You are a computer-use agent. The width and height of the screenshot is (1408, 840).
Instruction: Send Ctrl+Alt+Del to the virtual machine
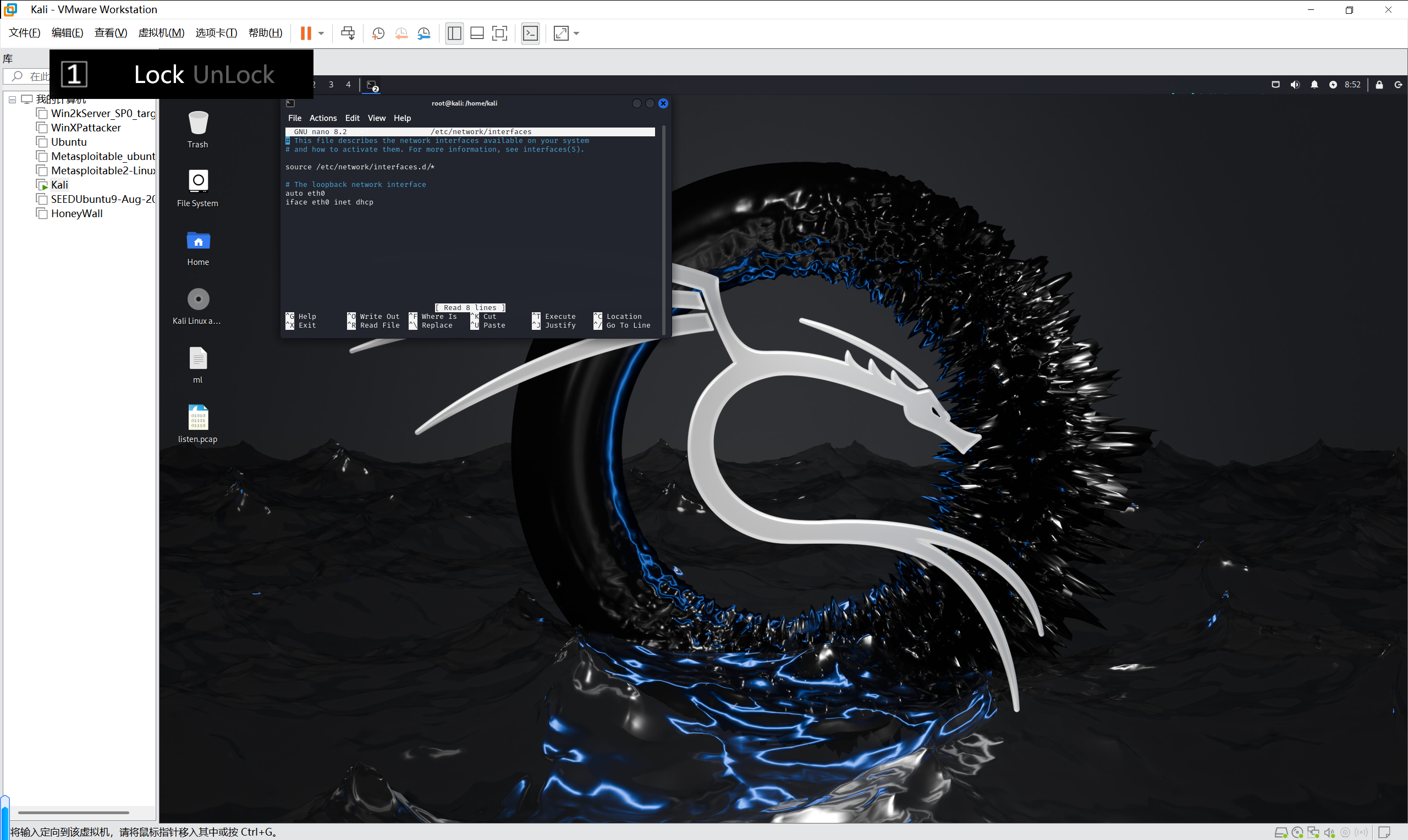click(348, 34)
